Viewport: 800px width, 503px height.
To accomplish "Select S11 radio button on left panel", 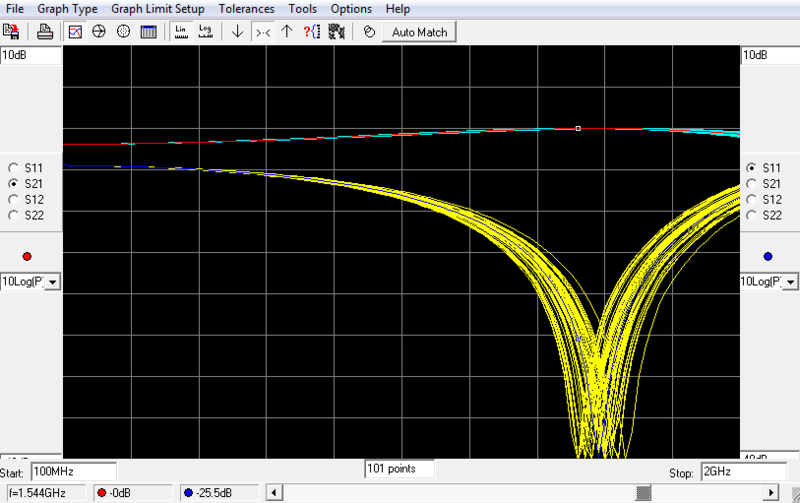I will click(13, 168).
